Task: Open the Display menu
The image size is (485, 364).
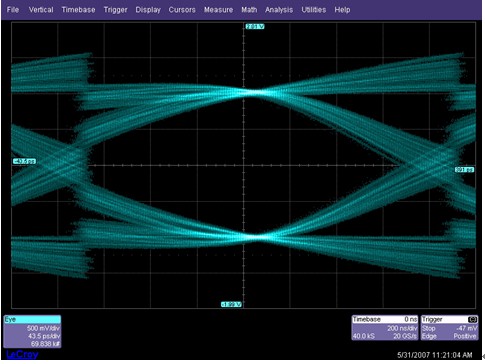Action: click(148, 10)
